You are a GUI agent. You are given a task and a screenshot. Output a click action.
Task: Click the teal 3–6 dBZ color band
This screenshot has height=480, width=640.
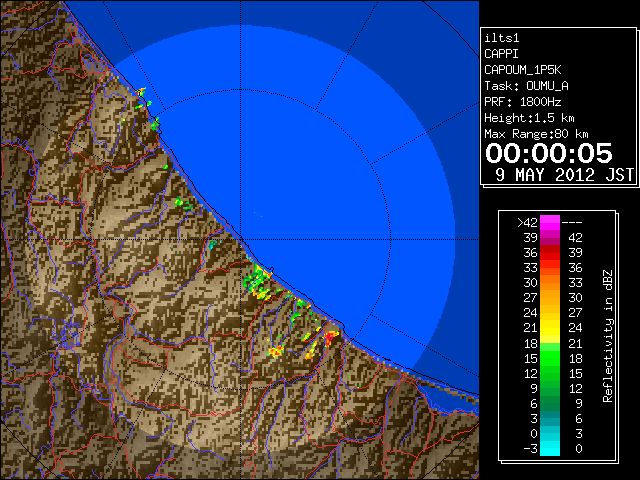point(550,418)
